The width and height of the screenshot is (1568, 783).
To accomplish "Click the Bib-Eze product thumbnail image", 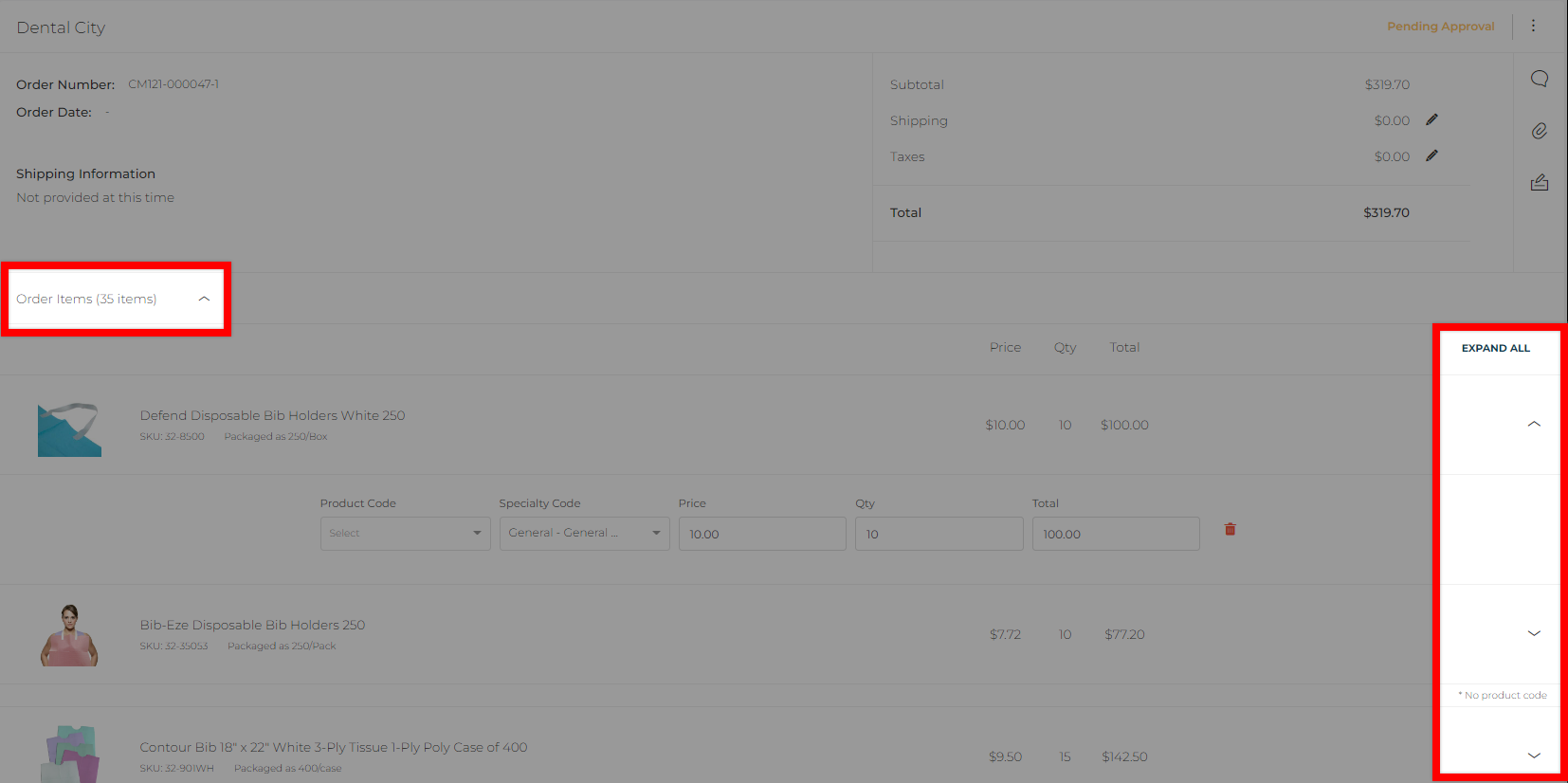I will (69, 635).
